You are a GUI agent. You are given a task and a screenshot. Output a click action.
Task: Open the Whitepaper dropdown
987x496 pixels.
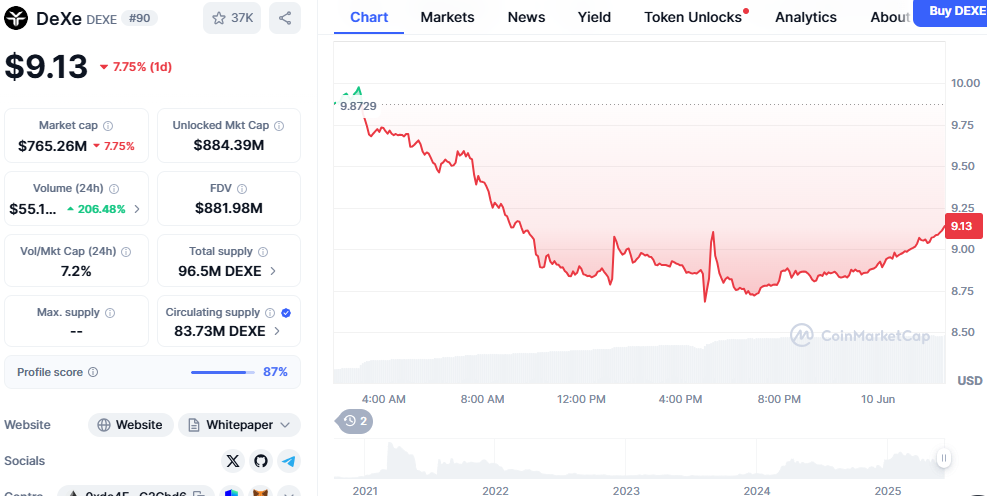click(239, 425)
